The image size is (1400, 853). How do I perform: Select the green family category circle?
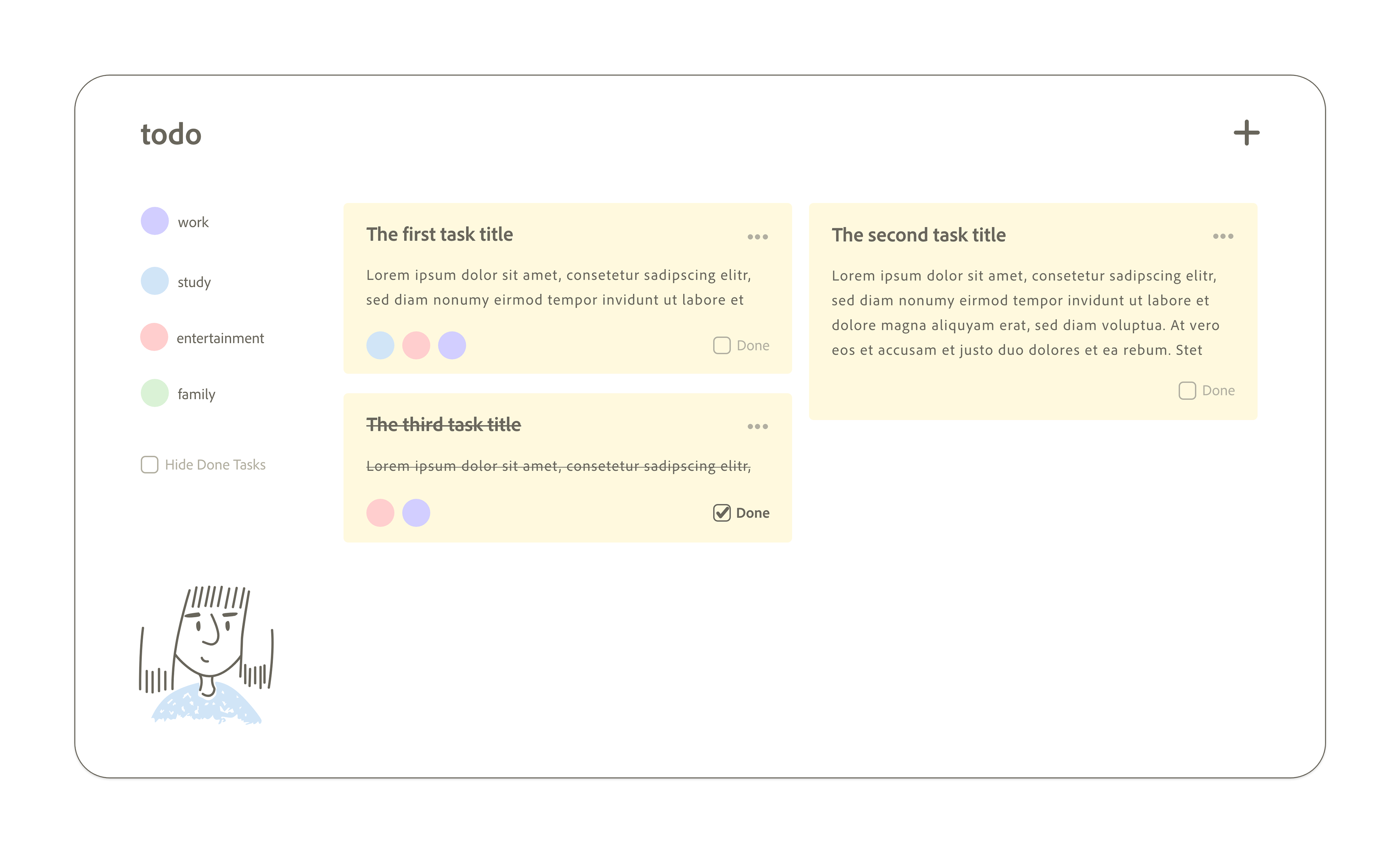[155, 393]
